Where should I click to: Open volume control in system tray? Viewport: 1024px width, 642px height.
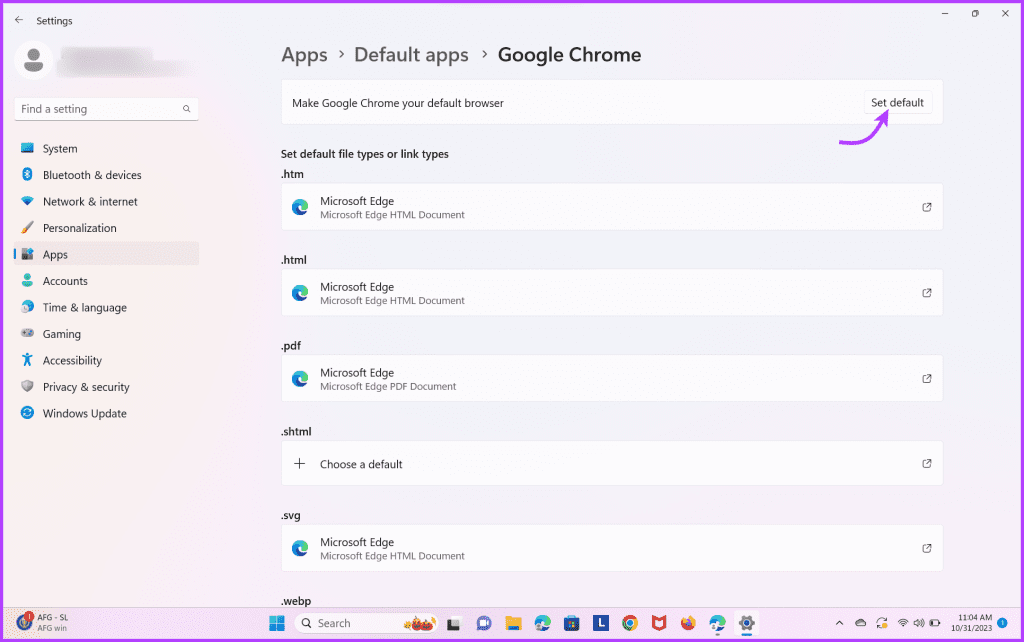pyautogui.click(x=919, y=623)
